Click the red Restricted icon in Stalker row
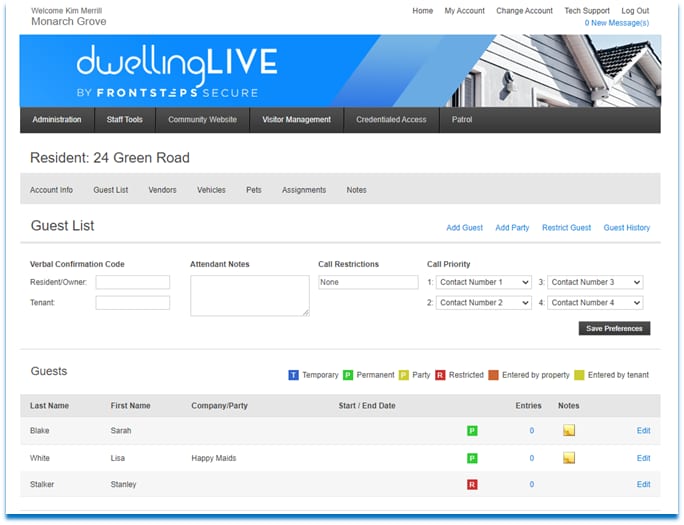684x525 pixels. coord(472,484)
